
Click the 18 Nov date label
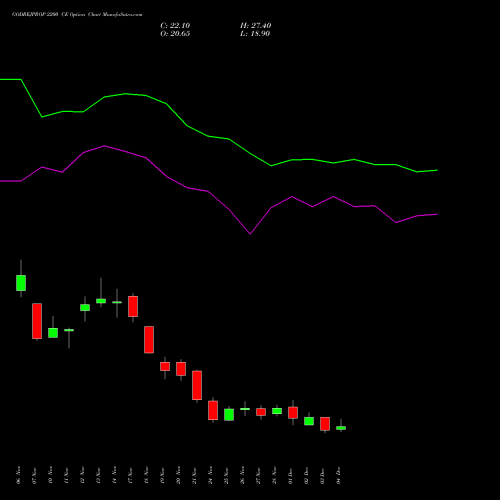[146, 475]
